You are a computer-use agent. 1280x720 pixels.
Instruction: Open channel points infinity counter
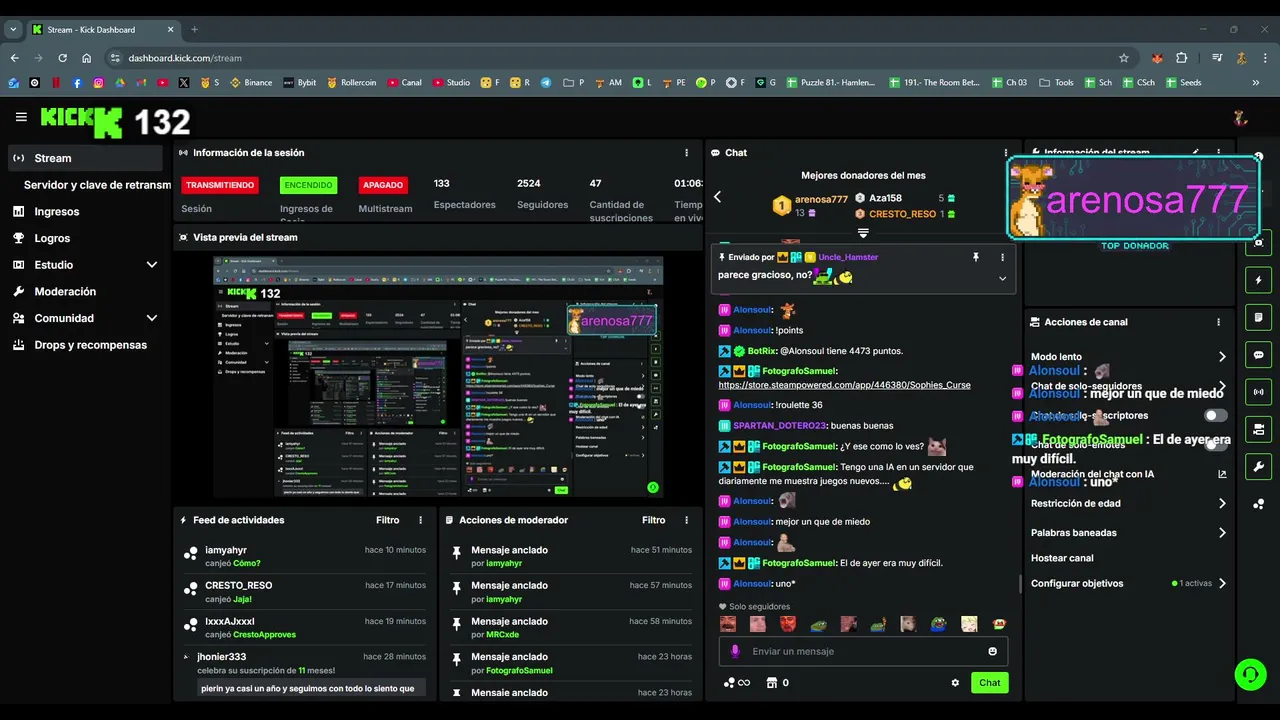point(737,683)
